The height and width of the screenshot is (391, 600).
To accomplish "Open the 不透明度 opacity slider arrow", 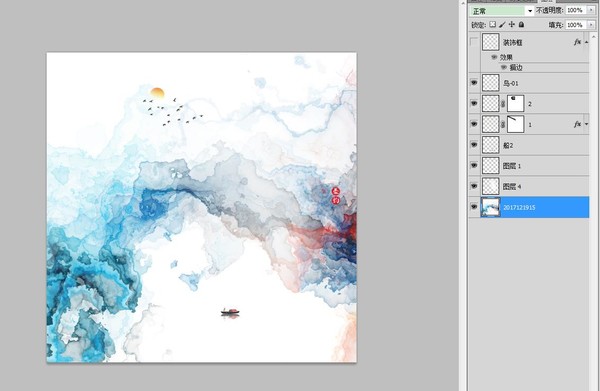I will (591, 10).
